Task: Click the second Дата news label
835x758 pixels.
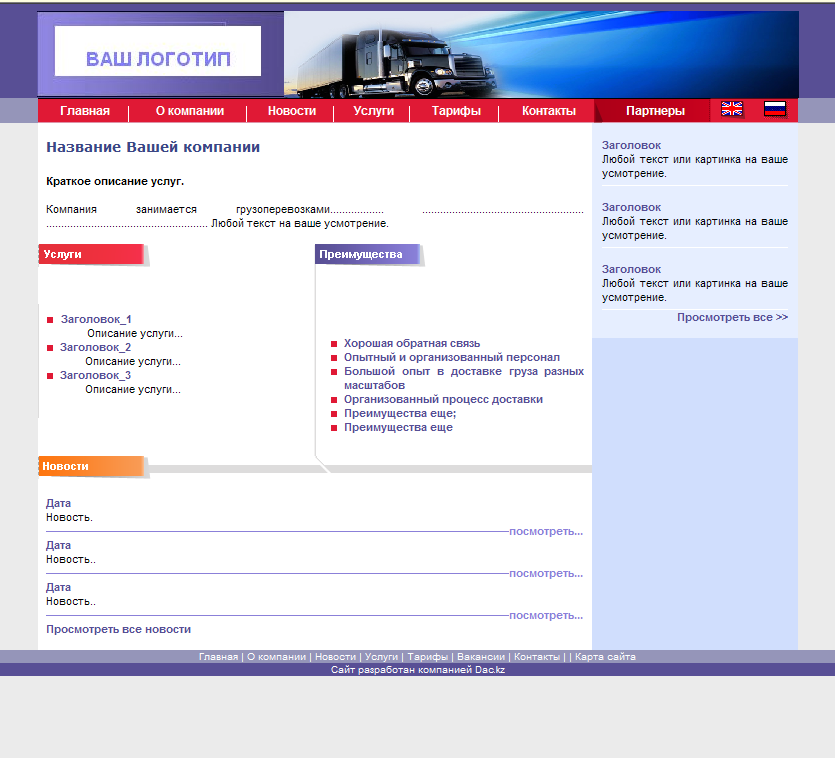Action: 58,545
